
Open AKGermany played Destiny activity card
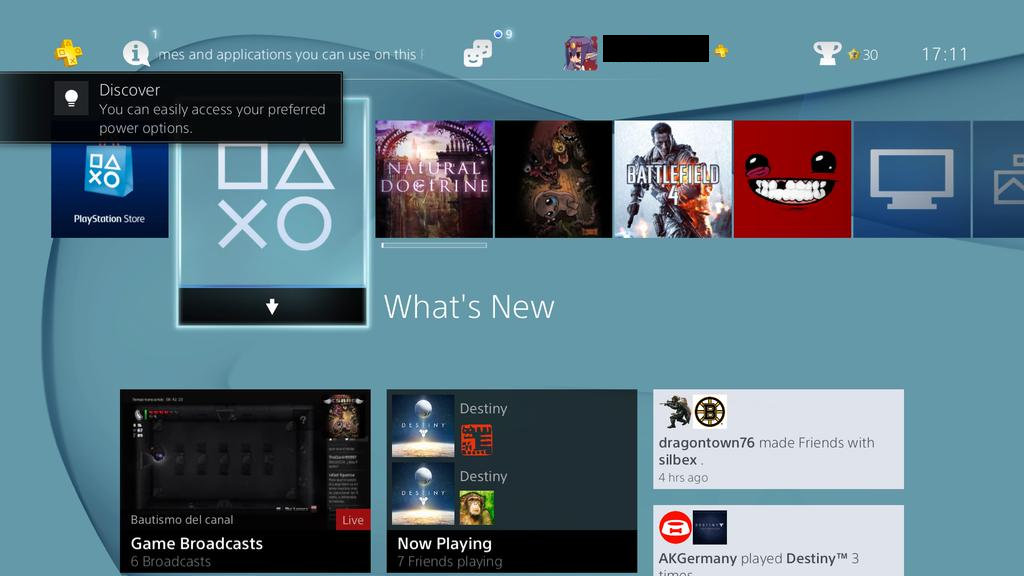[x=778, y=541]
